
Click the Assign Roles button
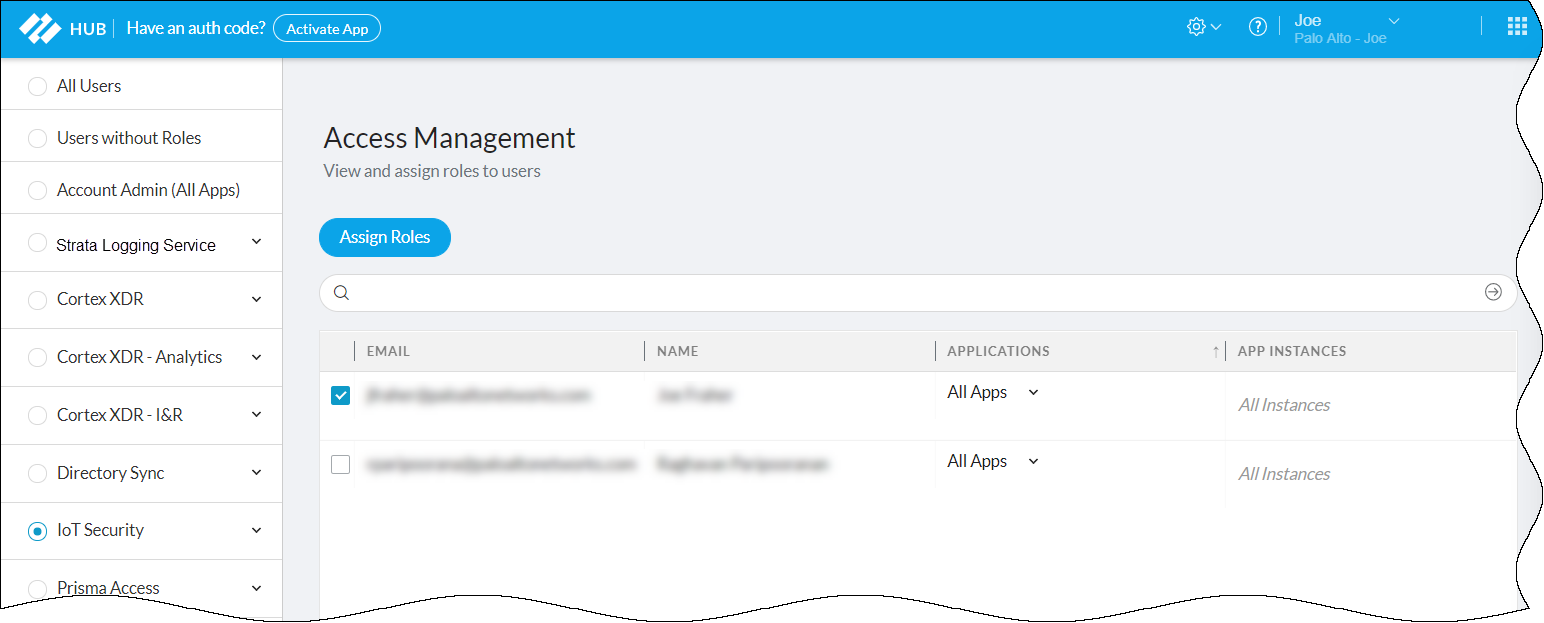(x=385, y=237)
